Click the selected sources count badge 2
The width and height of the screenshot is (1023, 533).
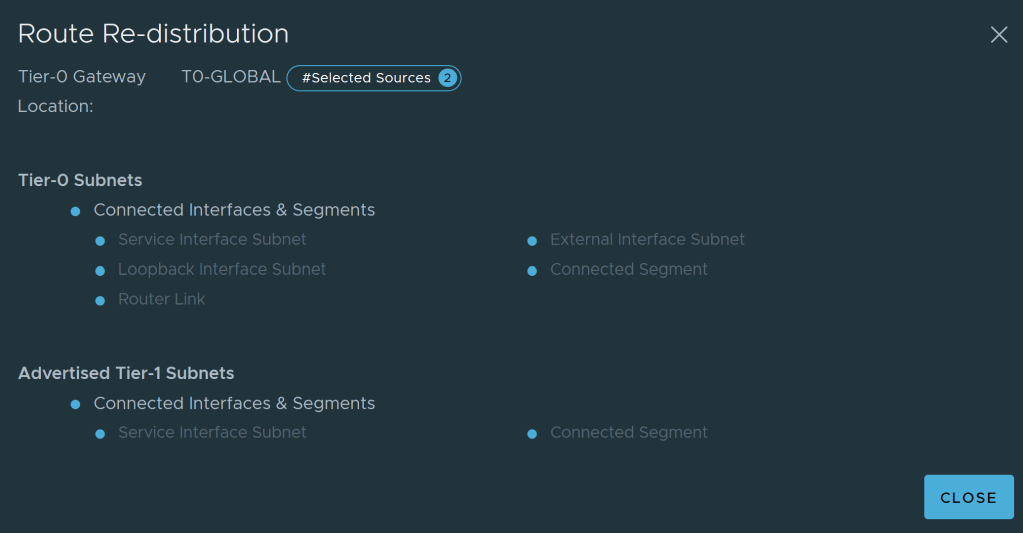point(447,78)
